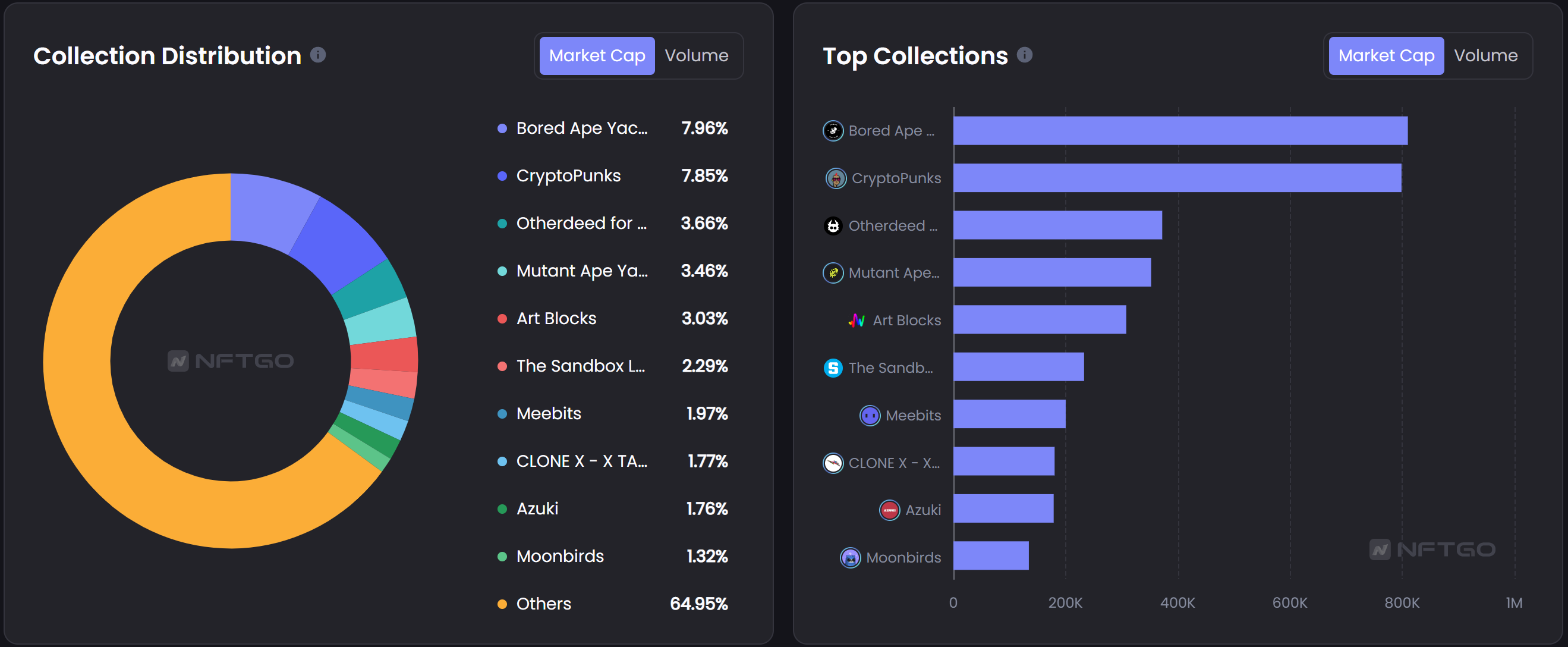Switch Collection Distribution to Volume tab
Viewport: 1568px width, 647px height.
click(x=696, y=55)
